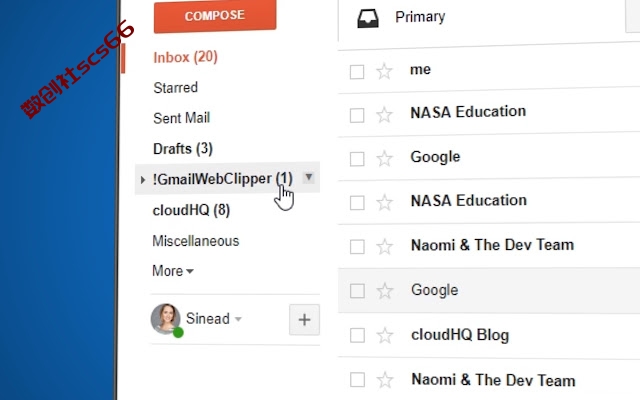640x400 pixels.
Task: Star the second NASA Education email
Action: coord(384,202)
